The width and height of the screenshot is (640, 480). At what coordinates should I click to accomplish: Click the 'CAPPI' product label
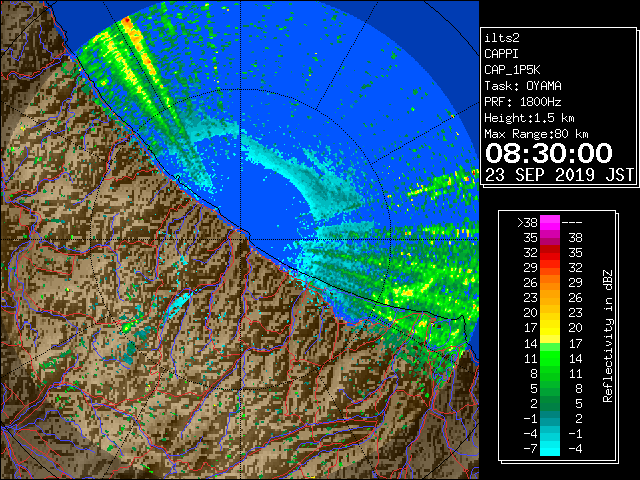(501, 54)
